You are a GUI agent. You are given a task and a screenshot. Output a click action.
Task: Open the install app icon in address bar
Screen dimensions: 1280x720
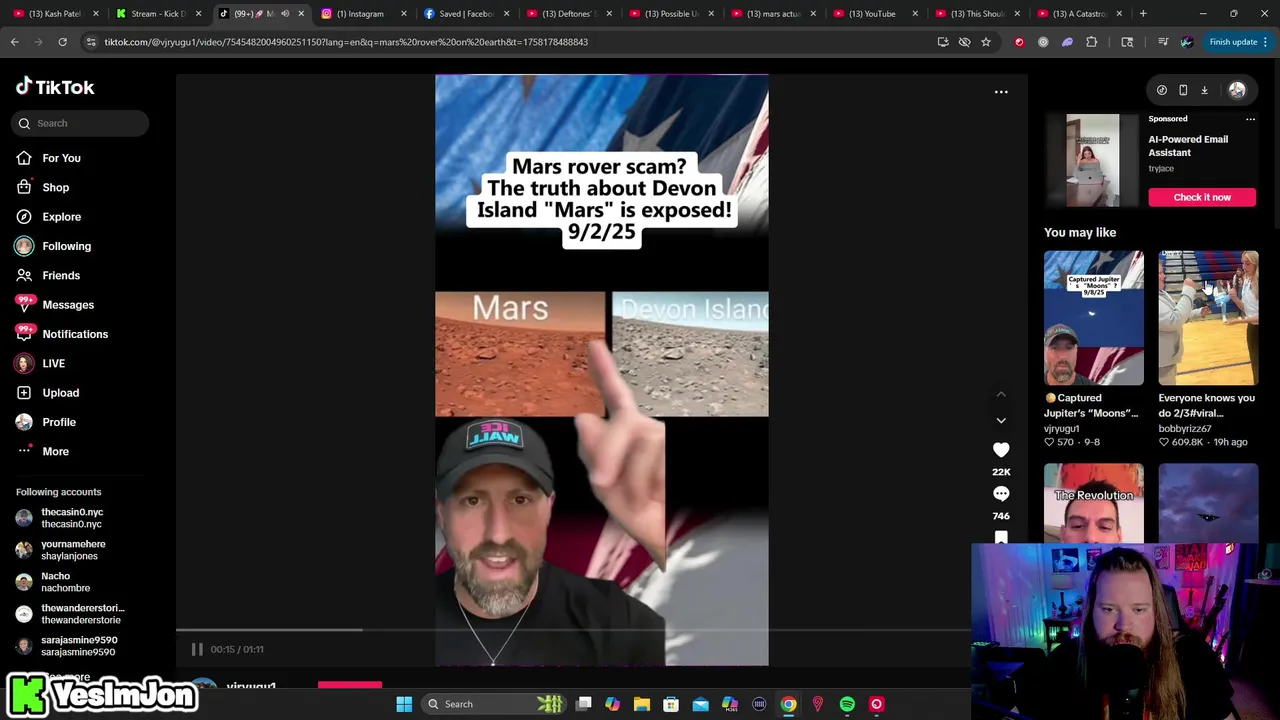click(x=943, y=42)
